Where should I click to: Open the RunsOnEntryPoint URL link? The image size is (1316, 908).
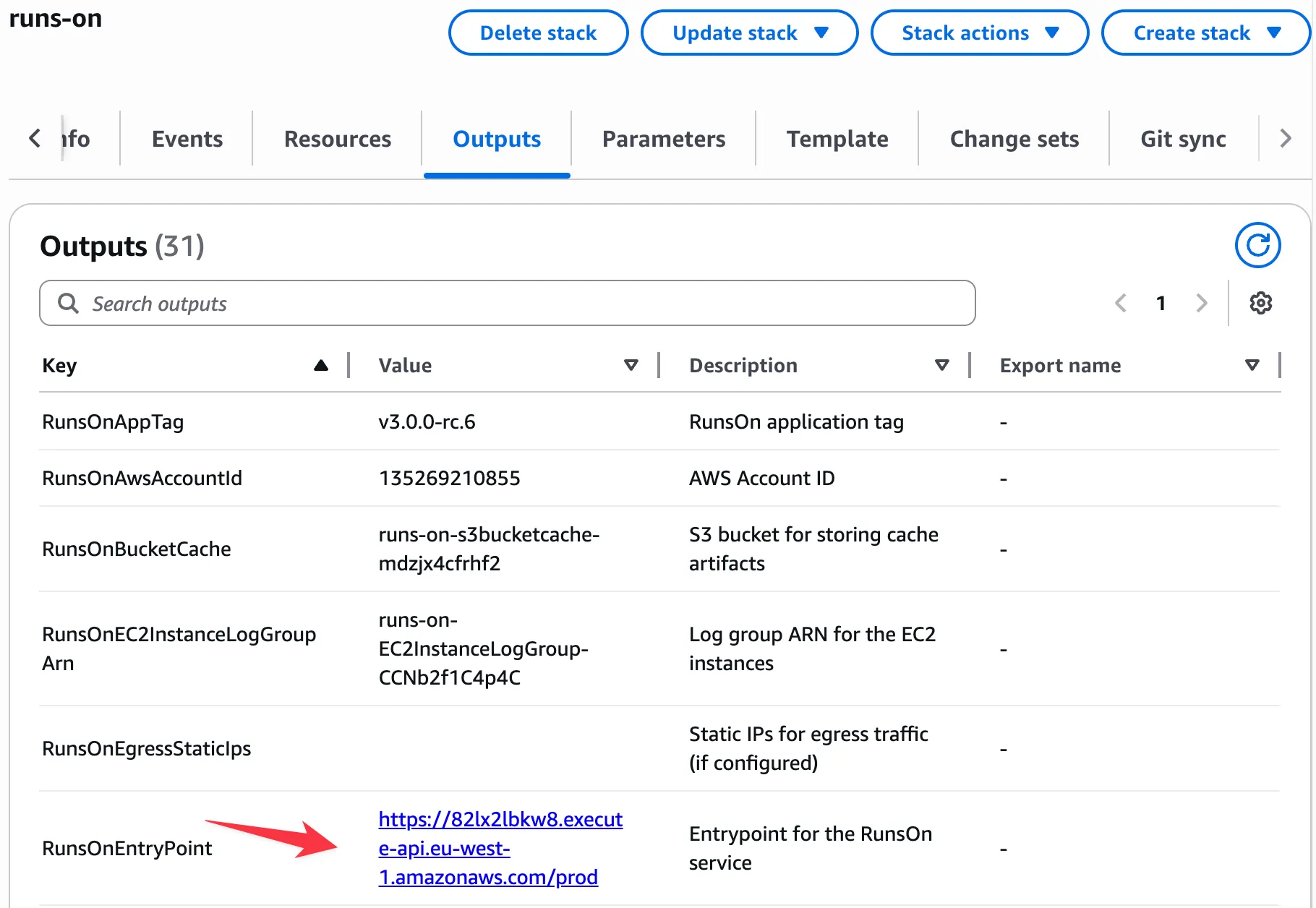click(500, 848)
